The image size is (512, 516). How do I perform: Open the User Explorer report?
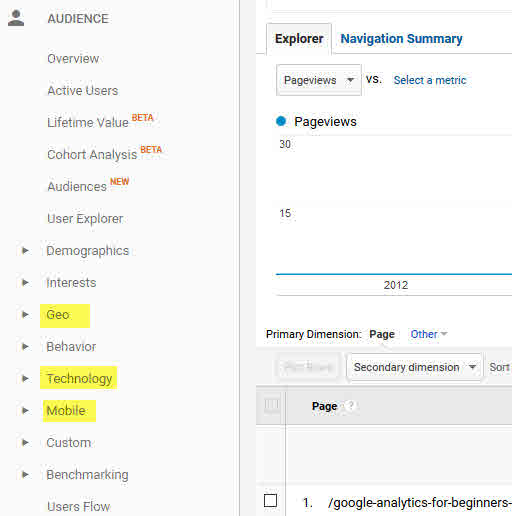coord(85,219)
